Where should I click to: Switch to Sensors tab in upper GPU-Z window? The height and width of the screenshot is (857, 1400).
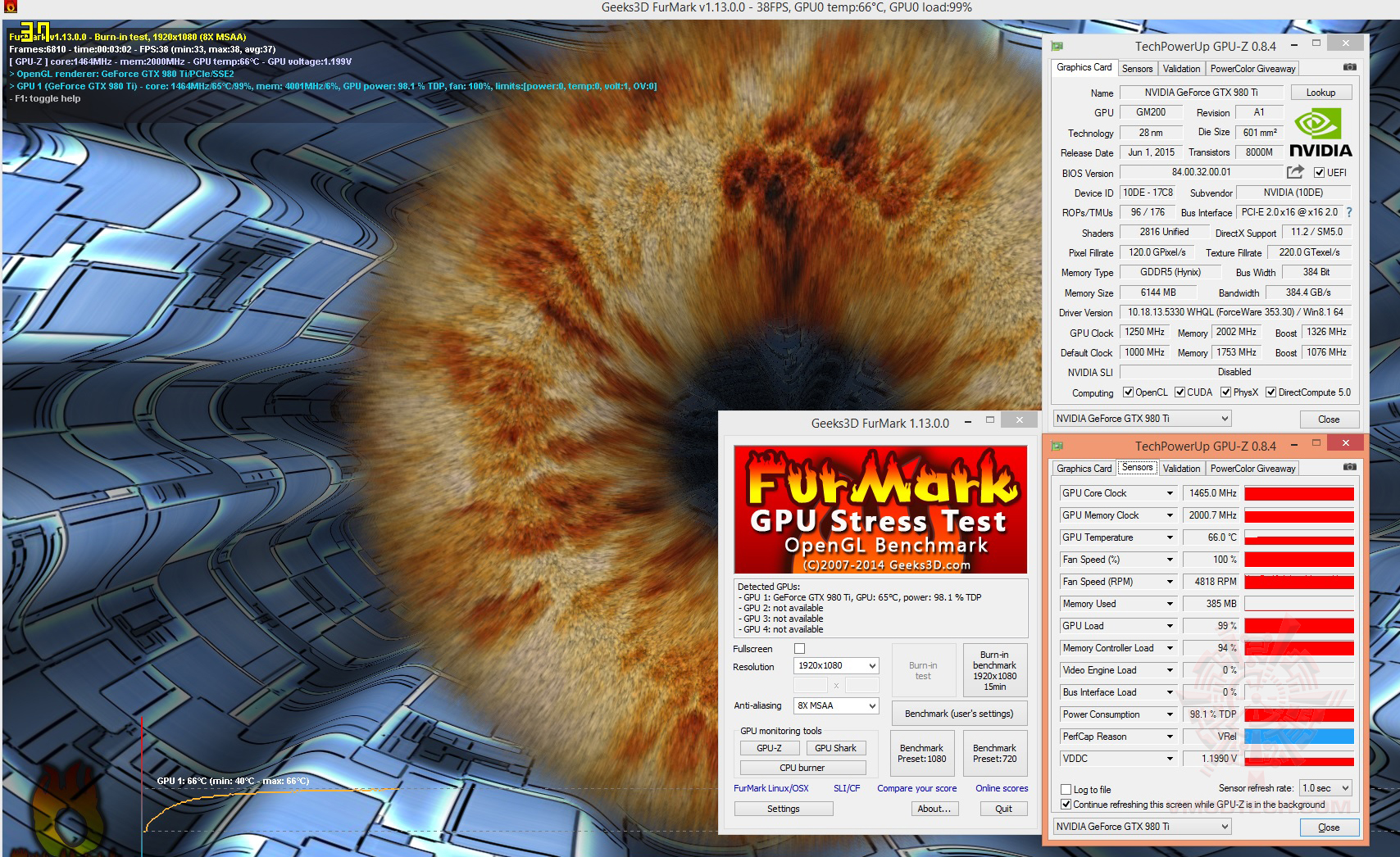[x=1137, y=69]
